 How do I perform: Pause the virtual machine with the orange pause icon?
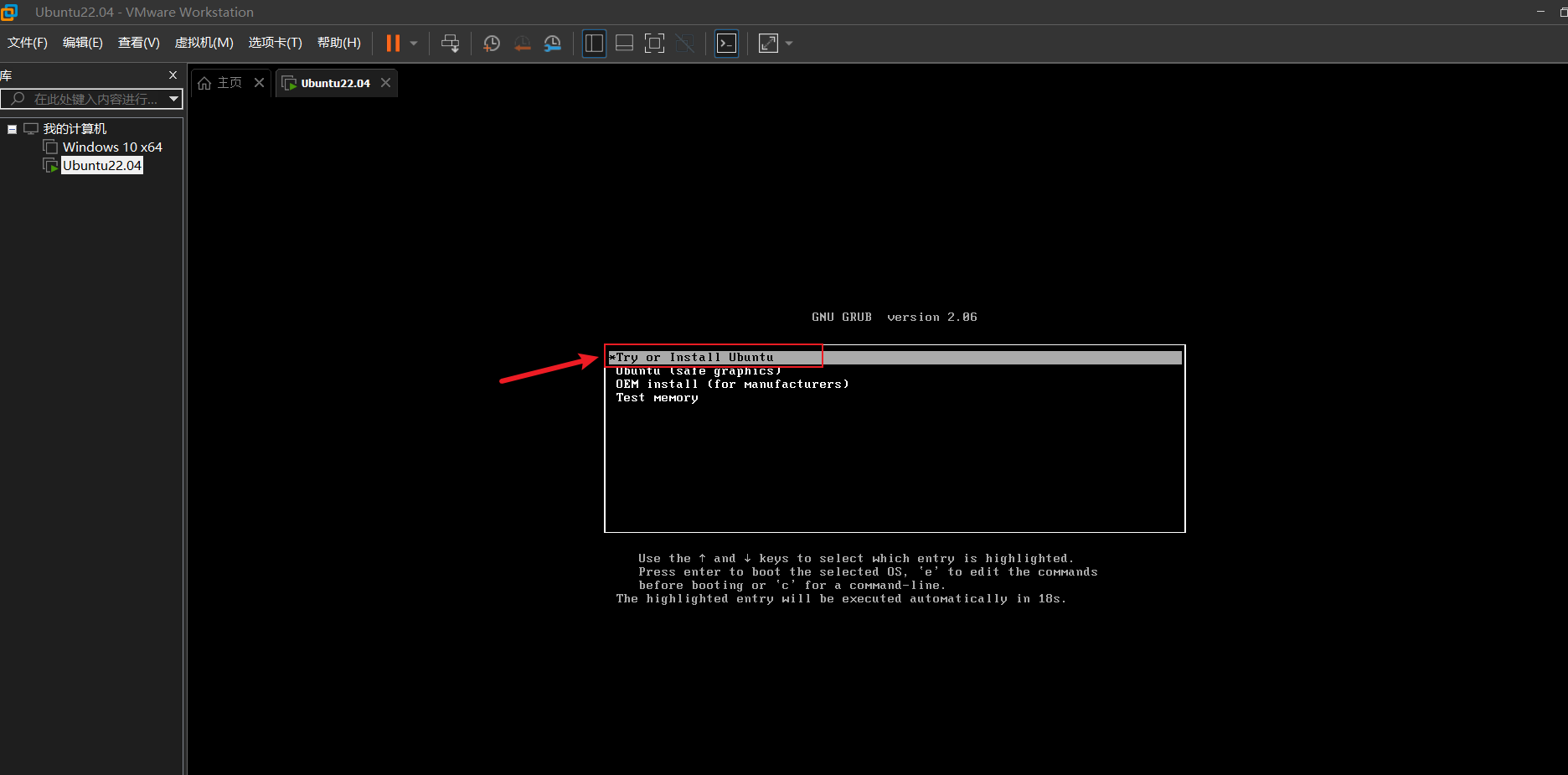[393, 44]
